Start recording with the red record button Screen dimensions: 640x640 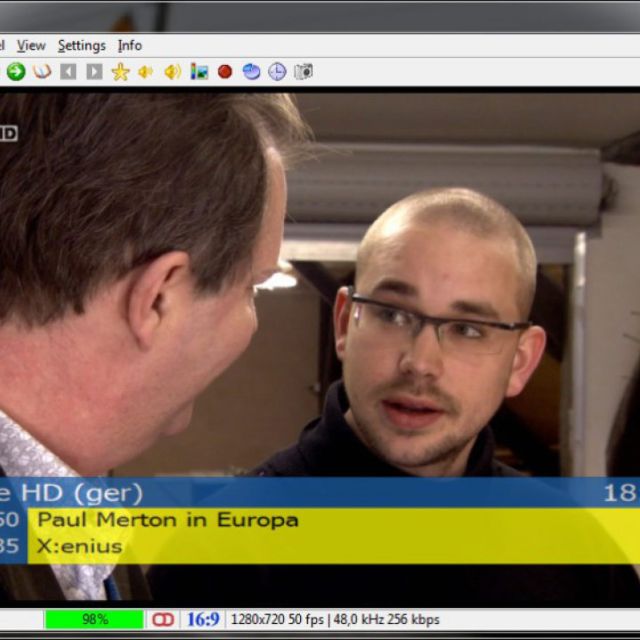(225, 72)
